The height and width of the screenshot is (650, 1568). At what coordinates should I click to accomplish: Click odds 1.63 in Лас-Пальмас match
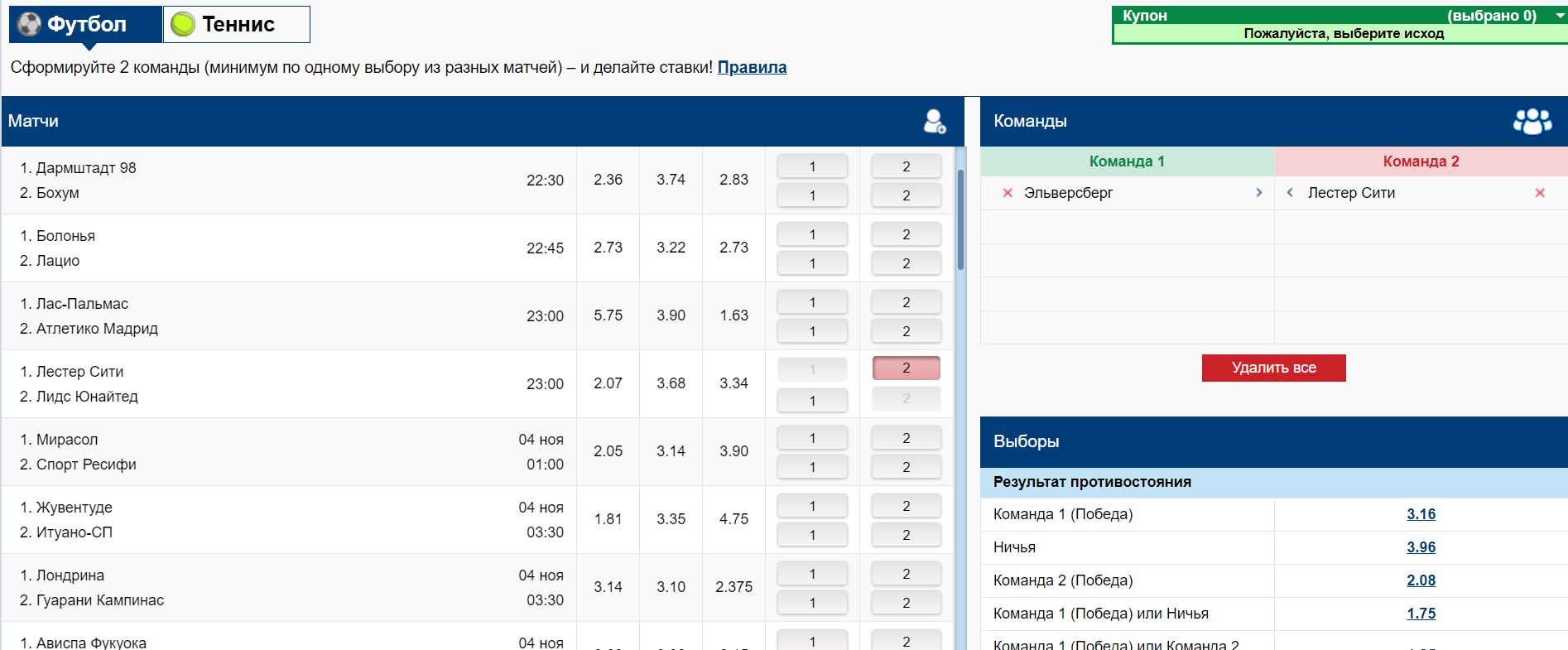(x=733, y=315)
